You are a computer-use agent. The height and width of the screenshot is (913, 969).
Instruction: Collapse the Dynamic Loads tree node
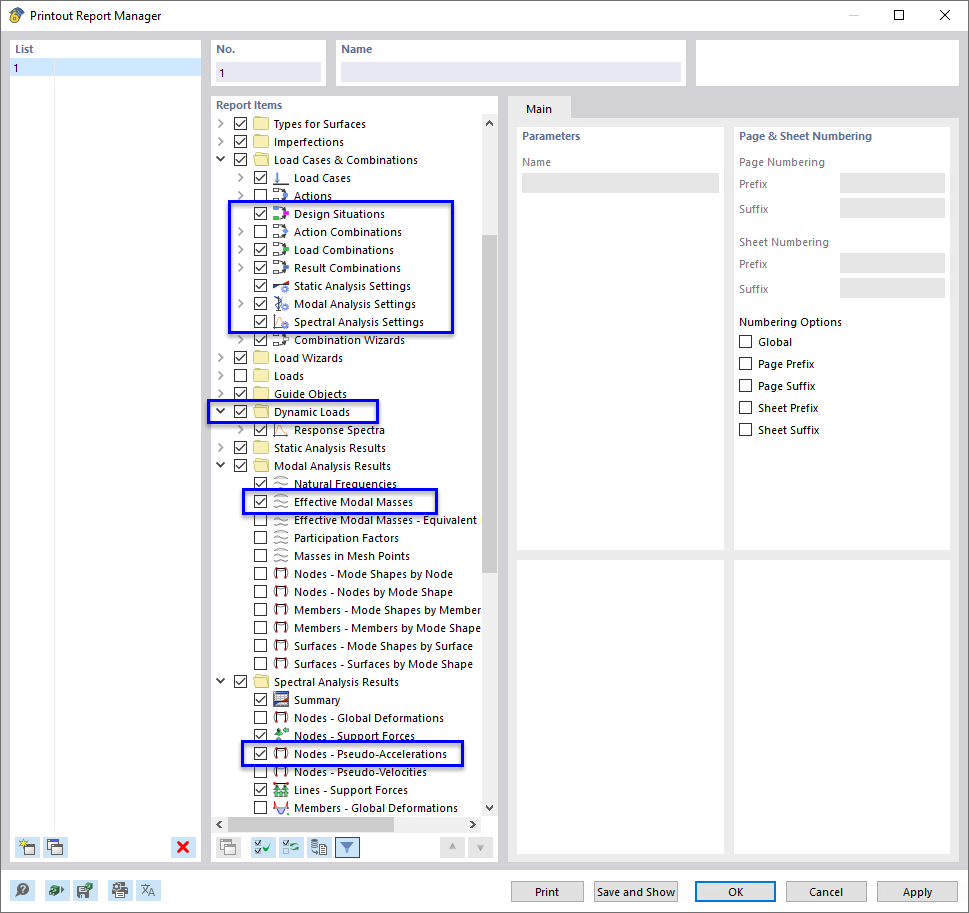click(x=220, y=411)
